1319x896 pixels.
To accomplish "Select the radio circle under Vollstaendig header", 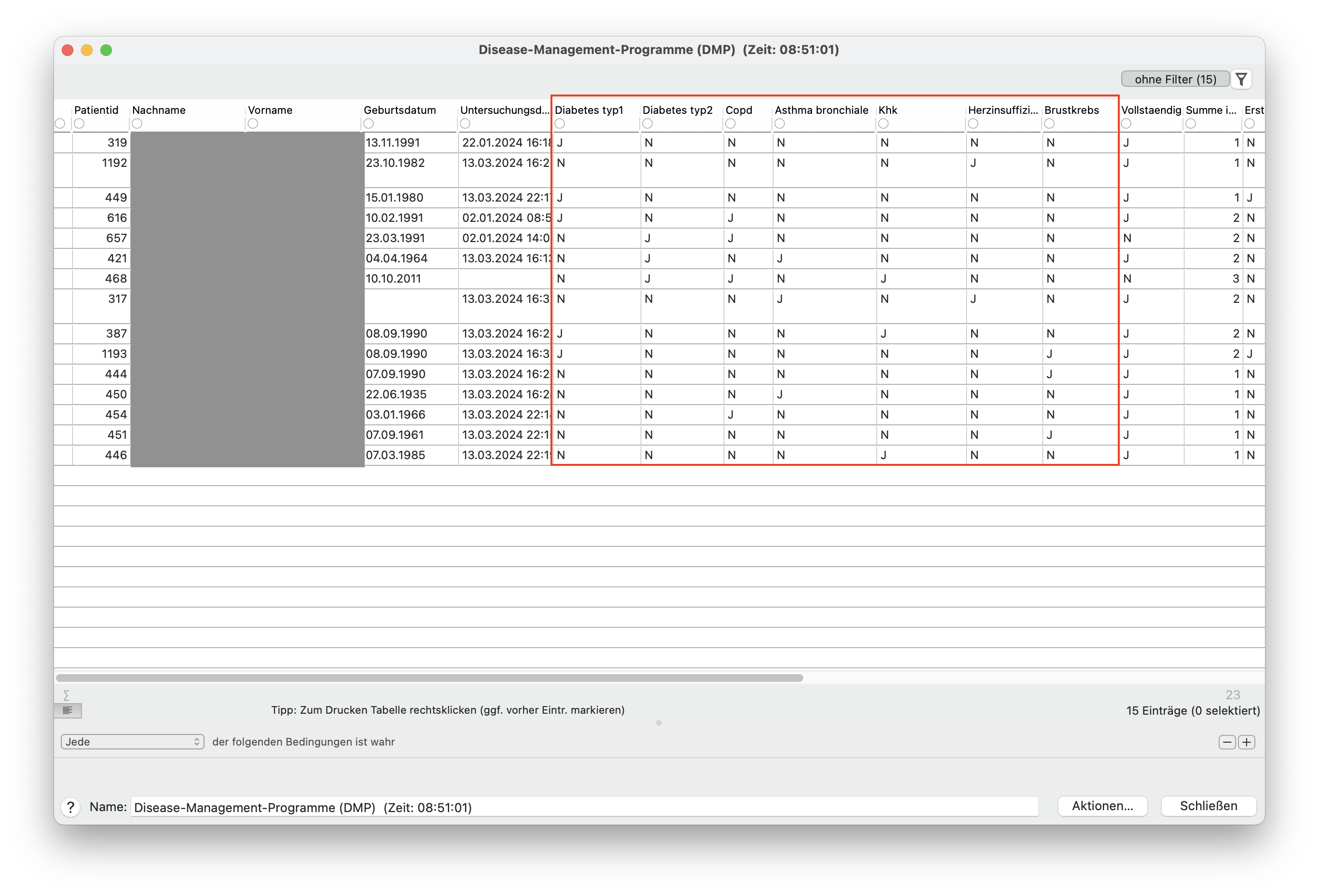I will 1127,124.
